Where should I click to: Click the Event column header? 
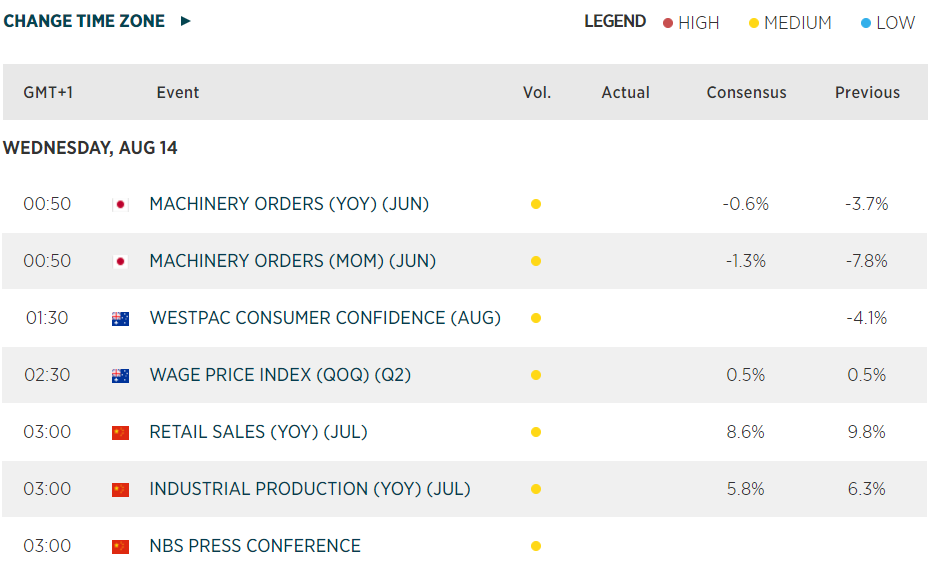tap(178, 92)
